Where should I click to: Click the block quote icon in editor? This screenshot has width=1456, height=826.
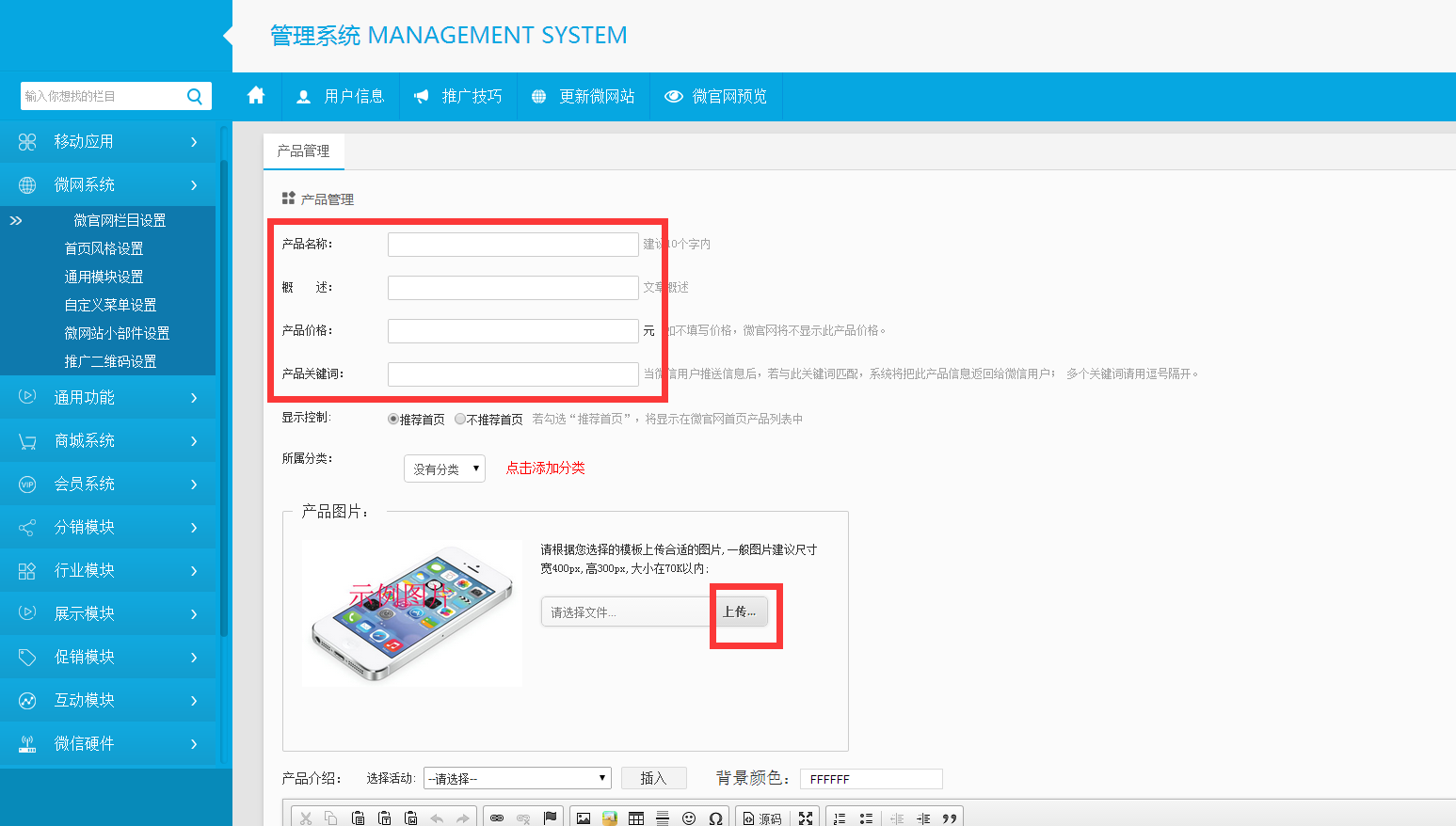pyautogui.click(x=950, y=818)
